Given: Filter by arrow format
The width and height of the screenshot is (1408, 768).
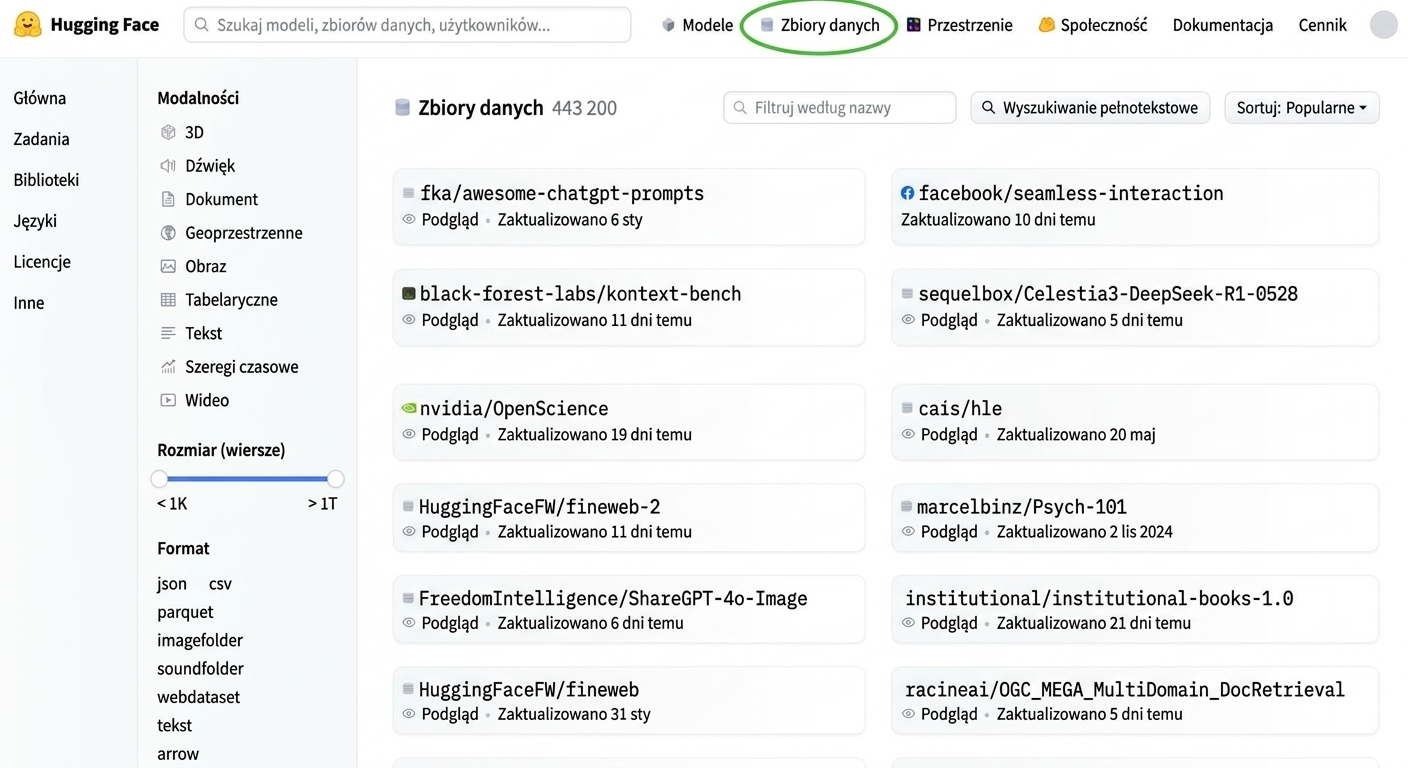Looking at the screenshot, I should tap(178, 754).
